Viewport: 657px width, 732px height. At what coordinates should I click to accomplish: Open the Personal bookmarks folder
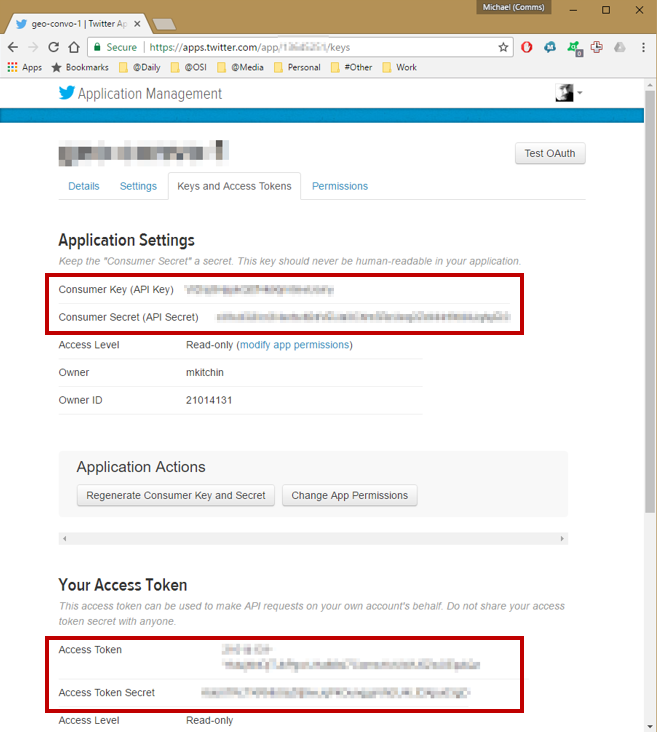[x=297, y=67]
